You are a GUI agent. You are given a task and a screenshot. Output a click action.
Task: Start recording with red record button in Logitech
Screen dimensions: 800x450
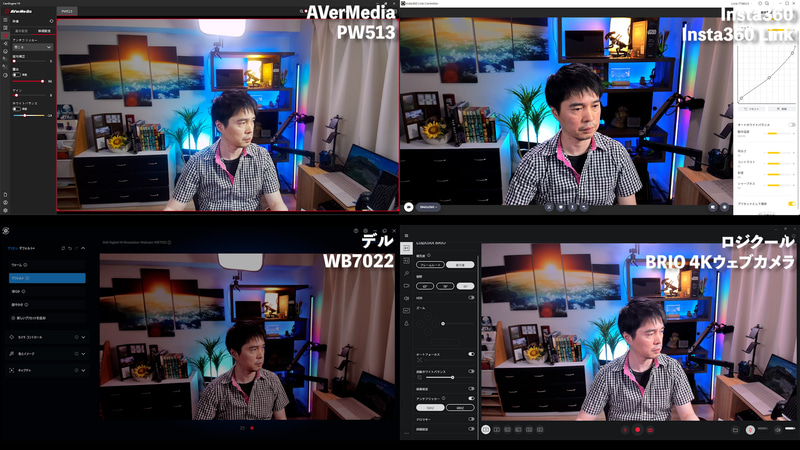click(638, 430)
